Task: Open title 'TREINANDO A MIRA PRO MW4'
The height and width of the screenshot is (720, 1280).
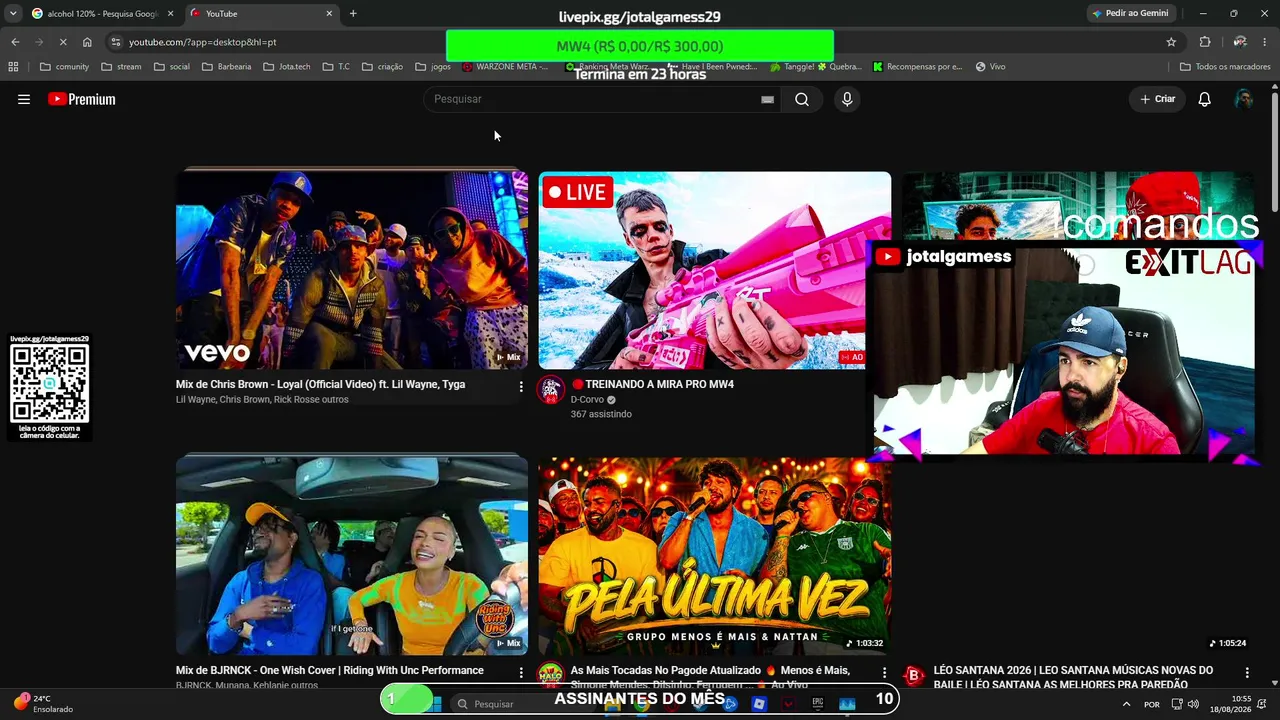Action: click(x=652, y=384)
